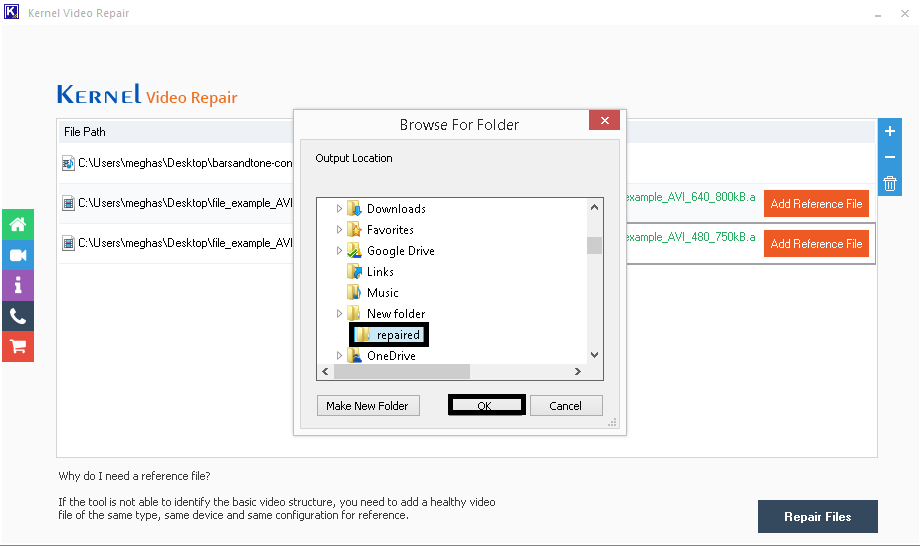Open the info sidebar icon

[x=18, y=286]
